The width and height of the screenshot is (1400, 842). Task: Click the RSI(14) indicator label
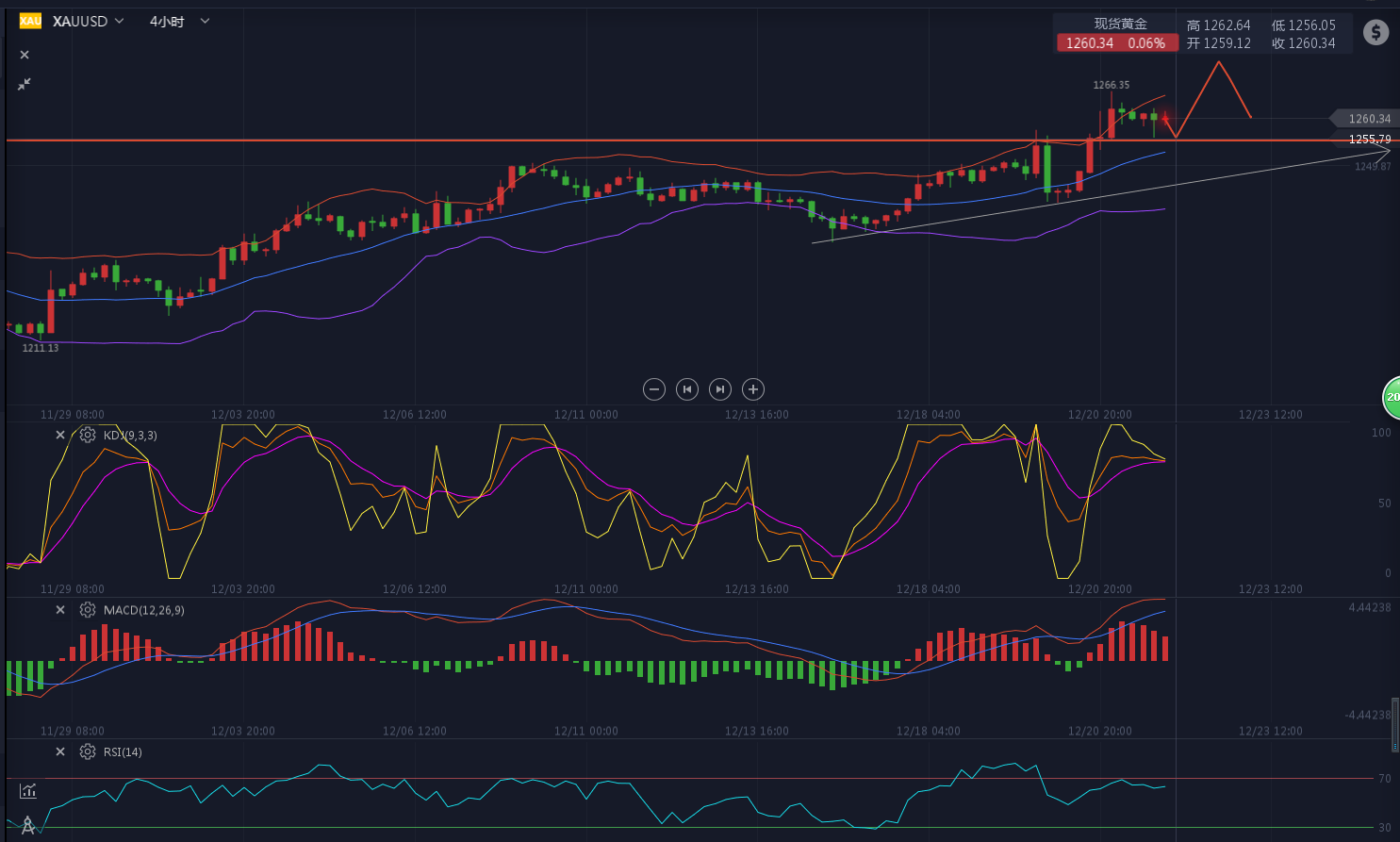[x=123, y=752]
